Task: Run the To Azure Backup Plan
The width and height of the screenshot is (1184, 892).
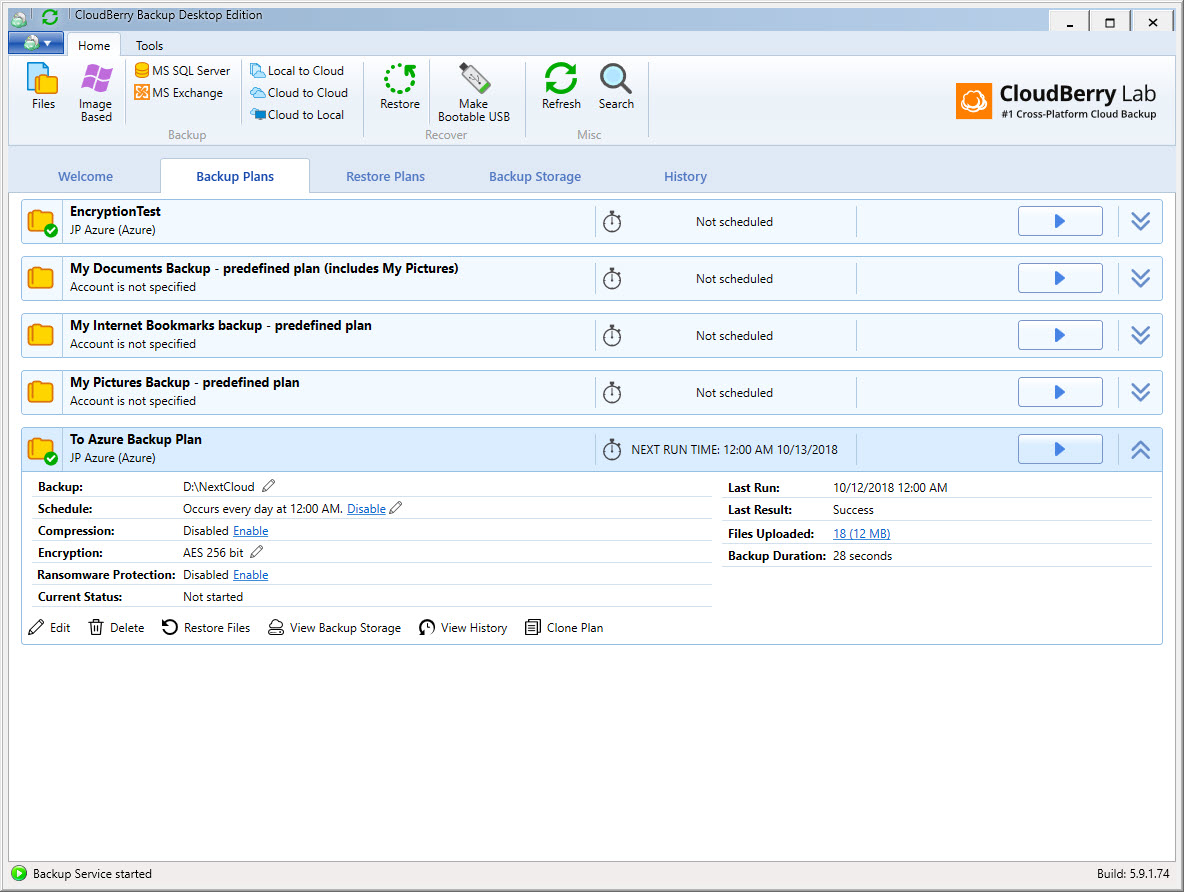Action: [1059, 449]
